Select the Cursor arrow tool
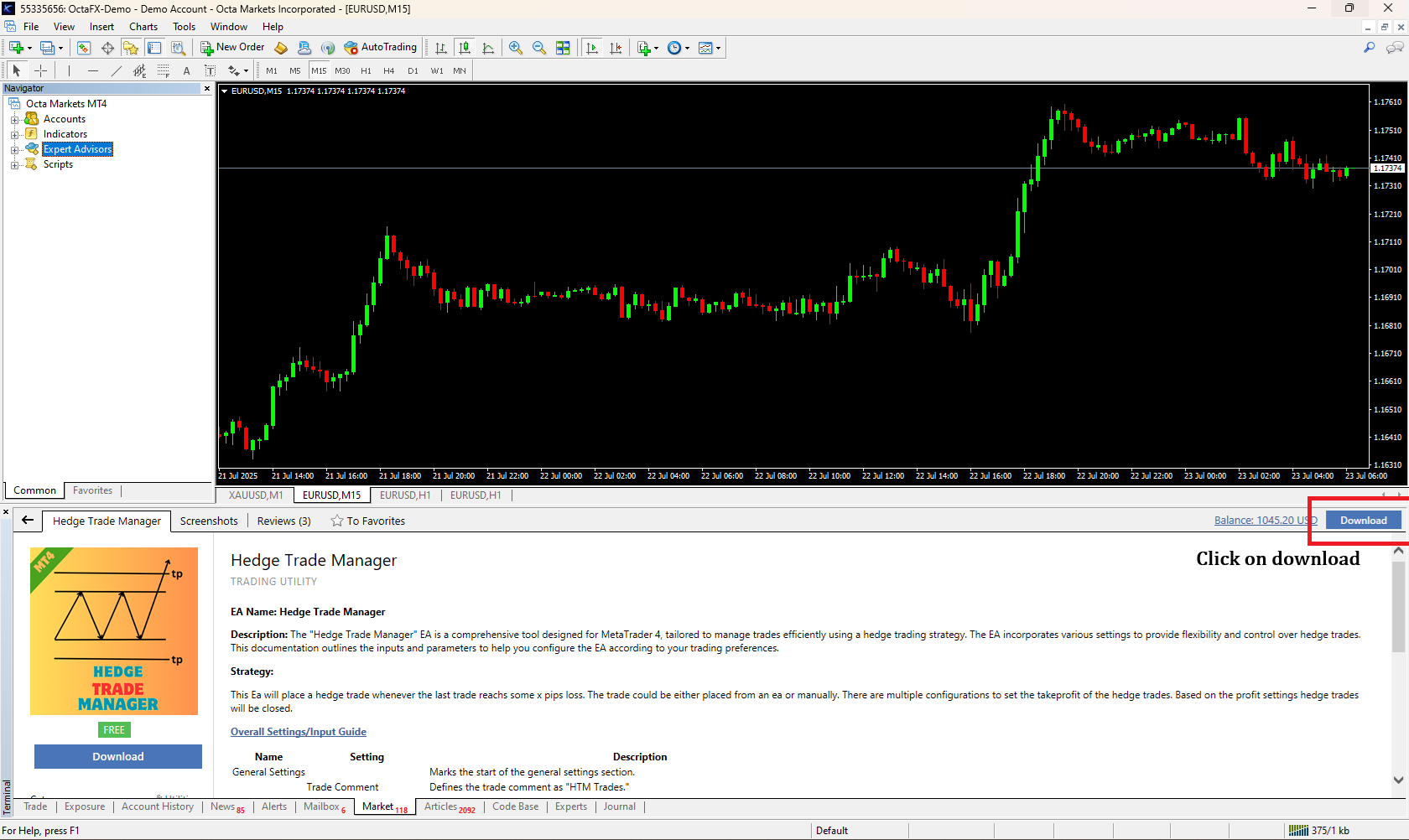 tap(17, 71)
